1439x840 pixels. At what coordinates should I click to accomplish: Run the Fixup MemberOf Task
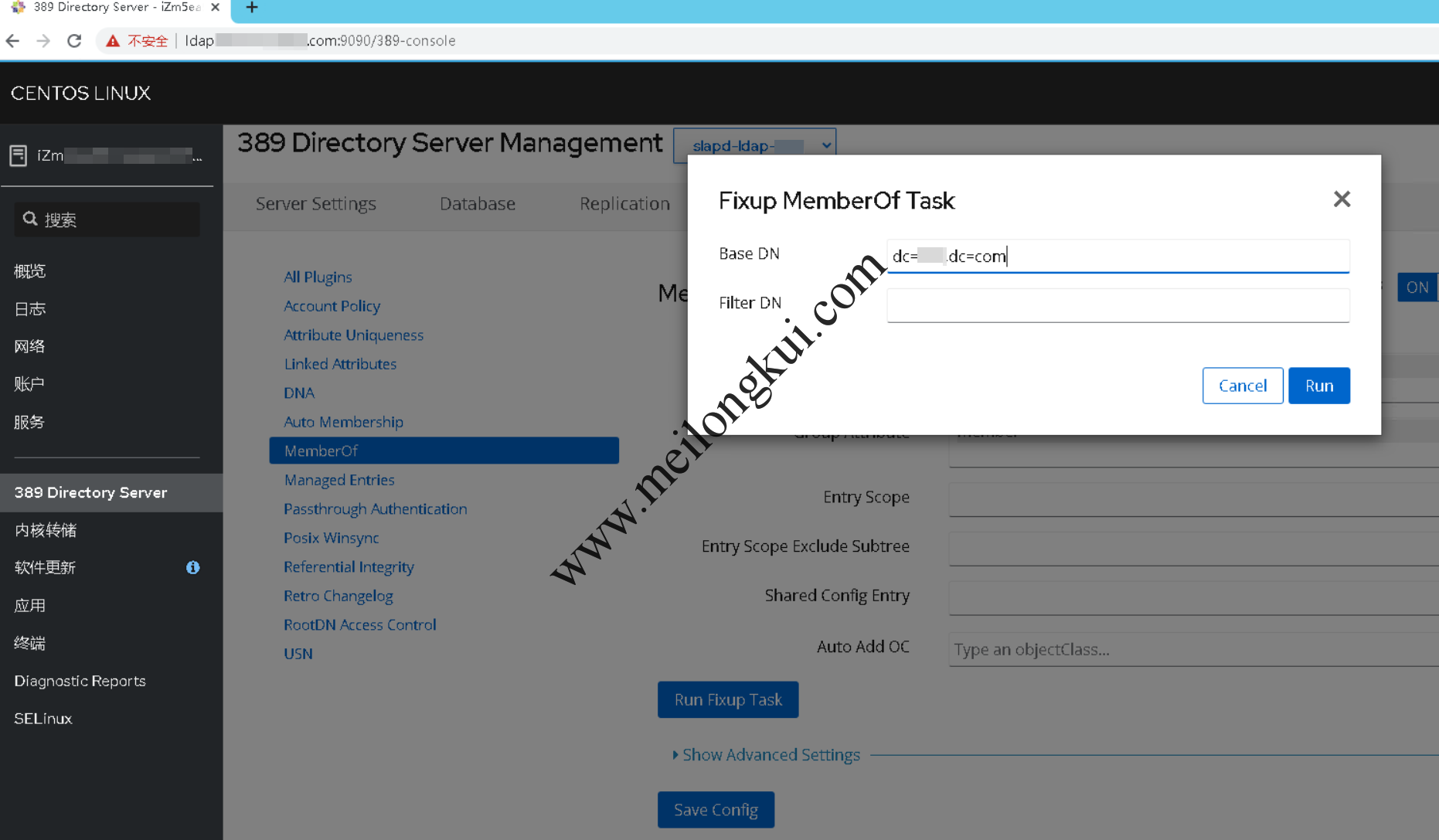point(1318,386)
